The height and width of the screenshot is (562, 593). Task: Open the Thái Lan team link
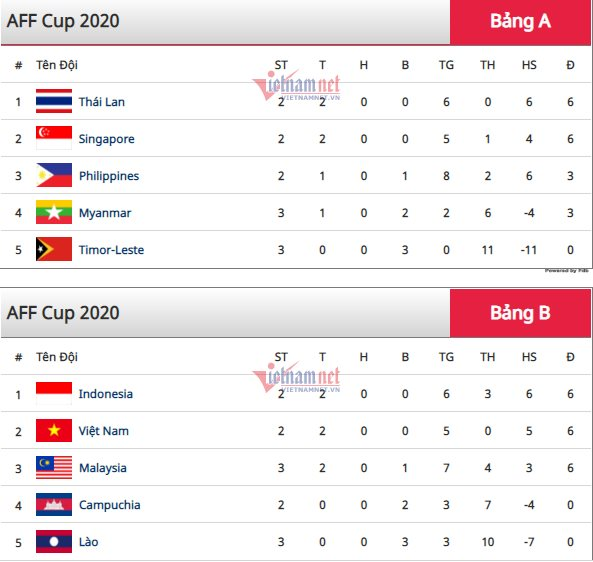[x=101, y=102]
